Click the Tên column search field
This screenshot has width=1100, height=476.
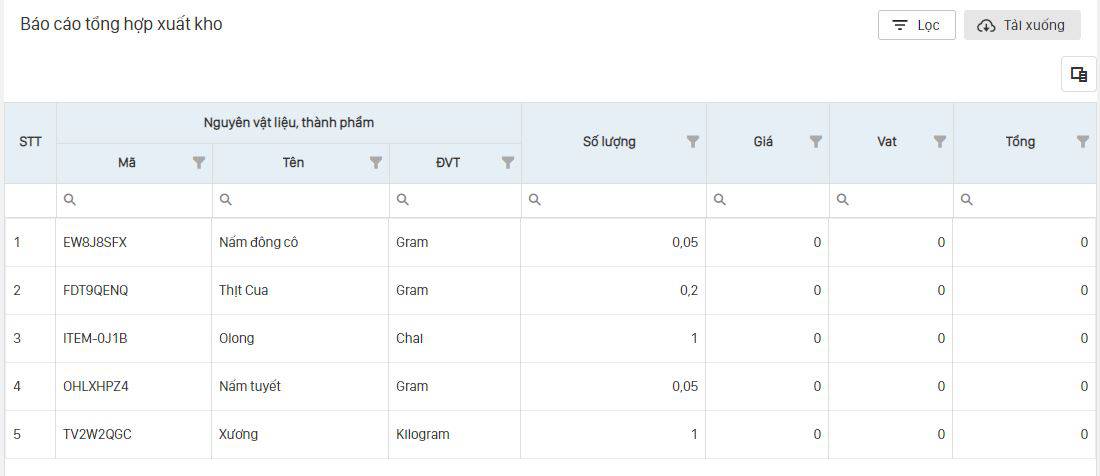[308, 200]
